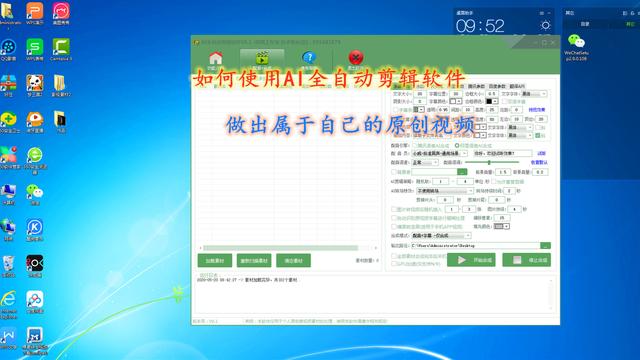
Task: Select the Tencent voice engine radio button
Action: pos(415,145)
